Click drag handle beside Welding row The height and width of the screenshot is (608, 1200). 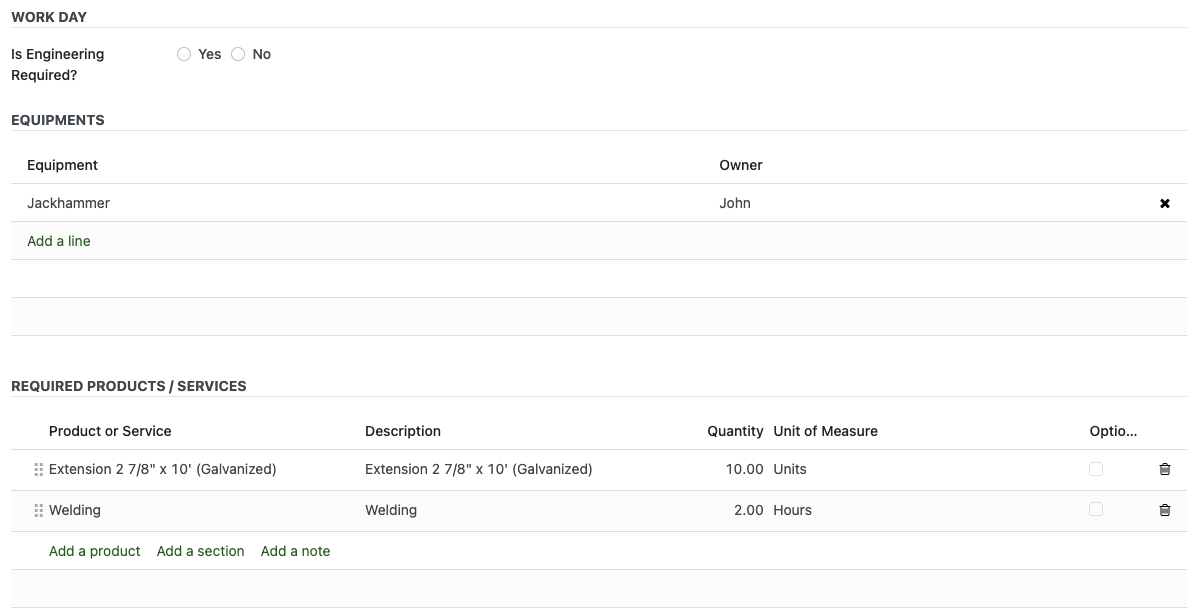tap(39, 510)
